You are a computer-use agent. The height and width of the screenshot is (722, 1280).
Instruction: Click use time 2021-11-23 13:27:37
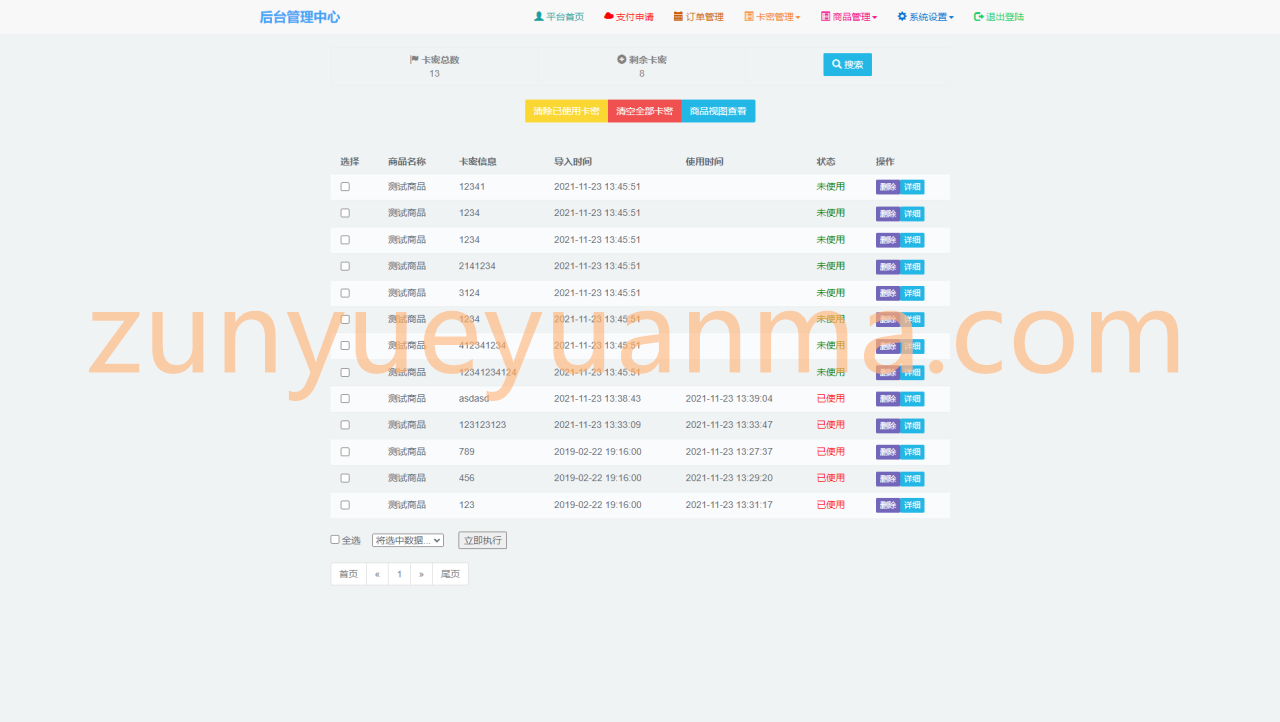(x=729, y=451)
